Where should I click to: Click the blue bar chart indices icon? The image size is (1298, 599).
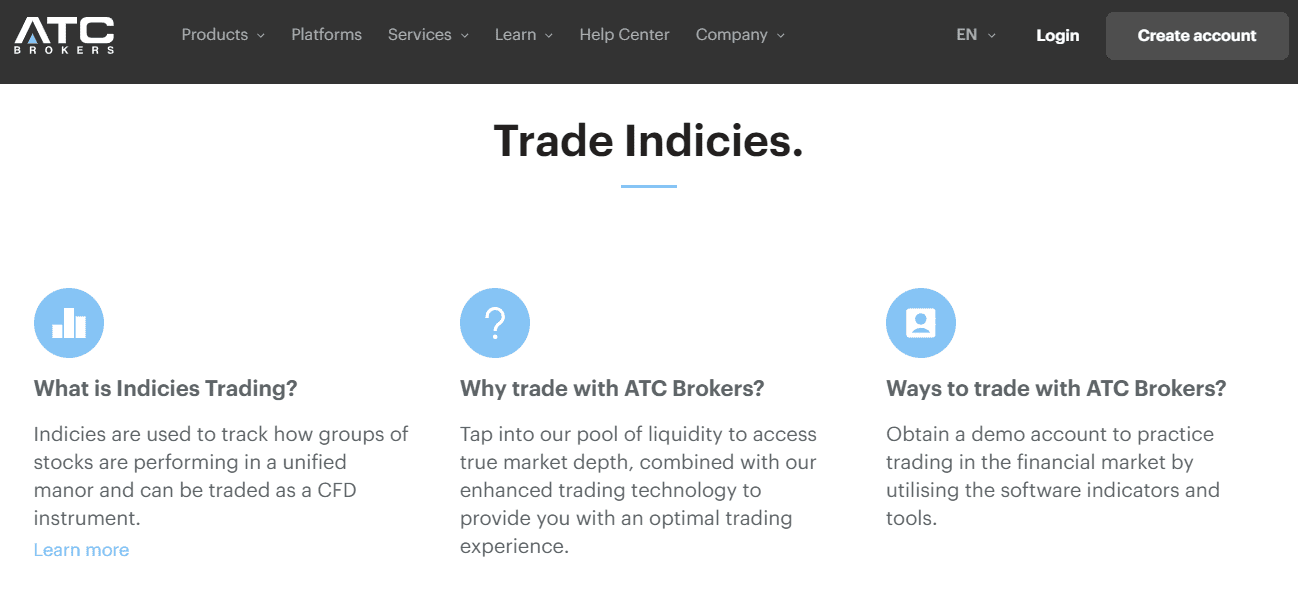[x=69, y=322]
